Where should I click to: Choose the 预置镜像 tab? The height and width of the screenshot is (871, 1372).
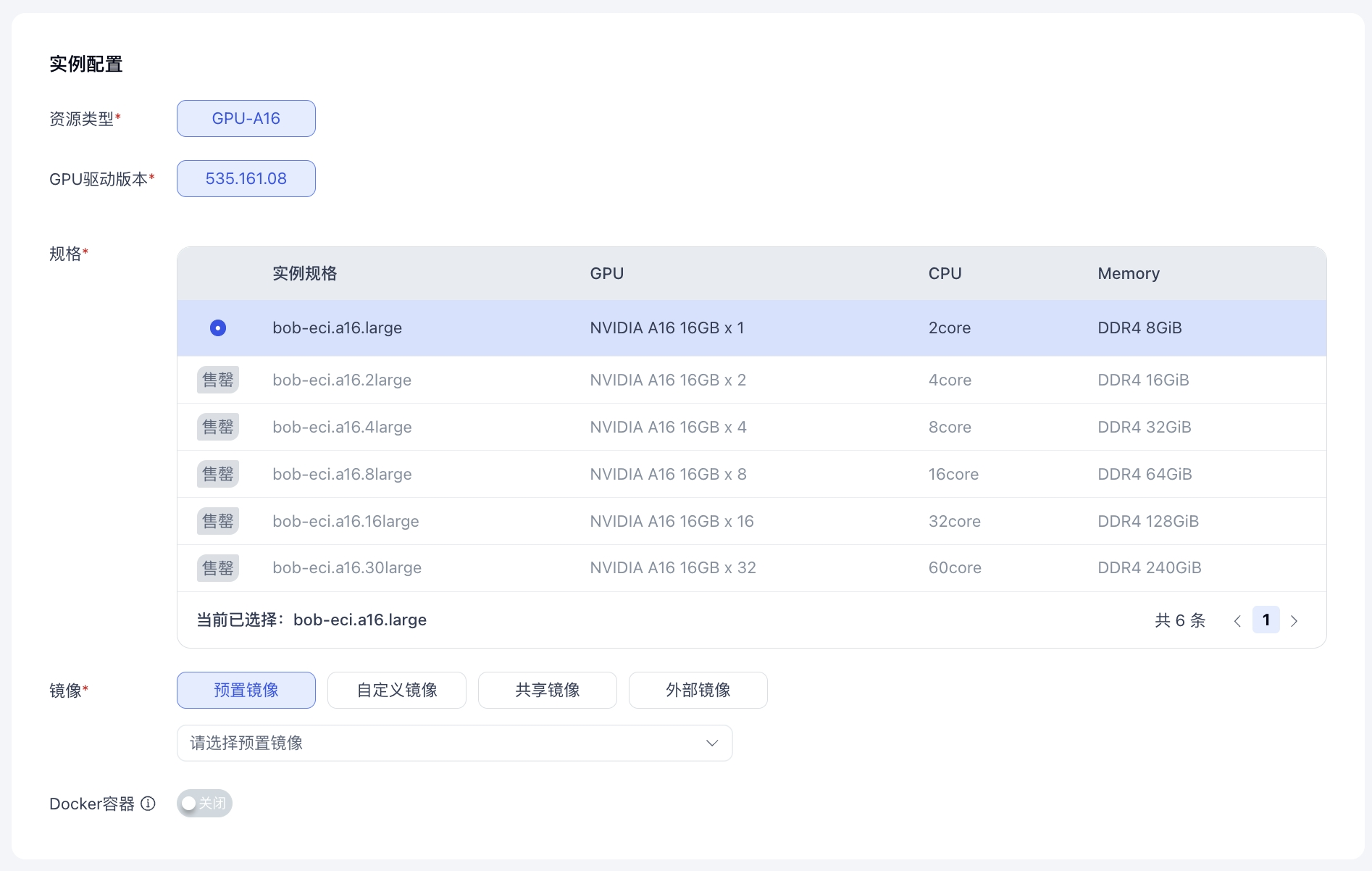(246, 690)
